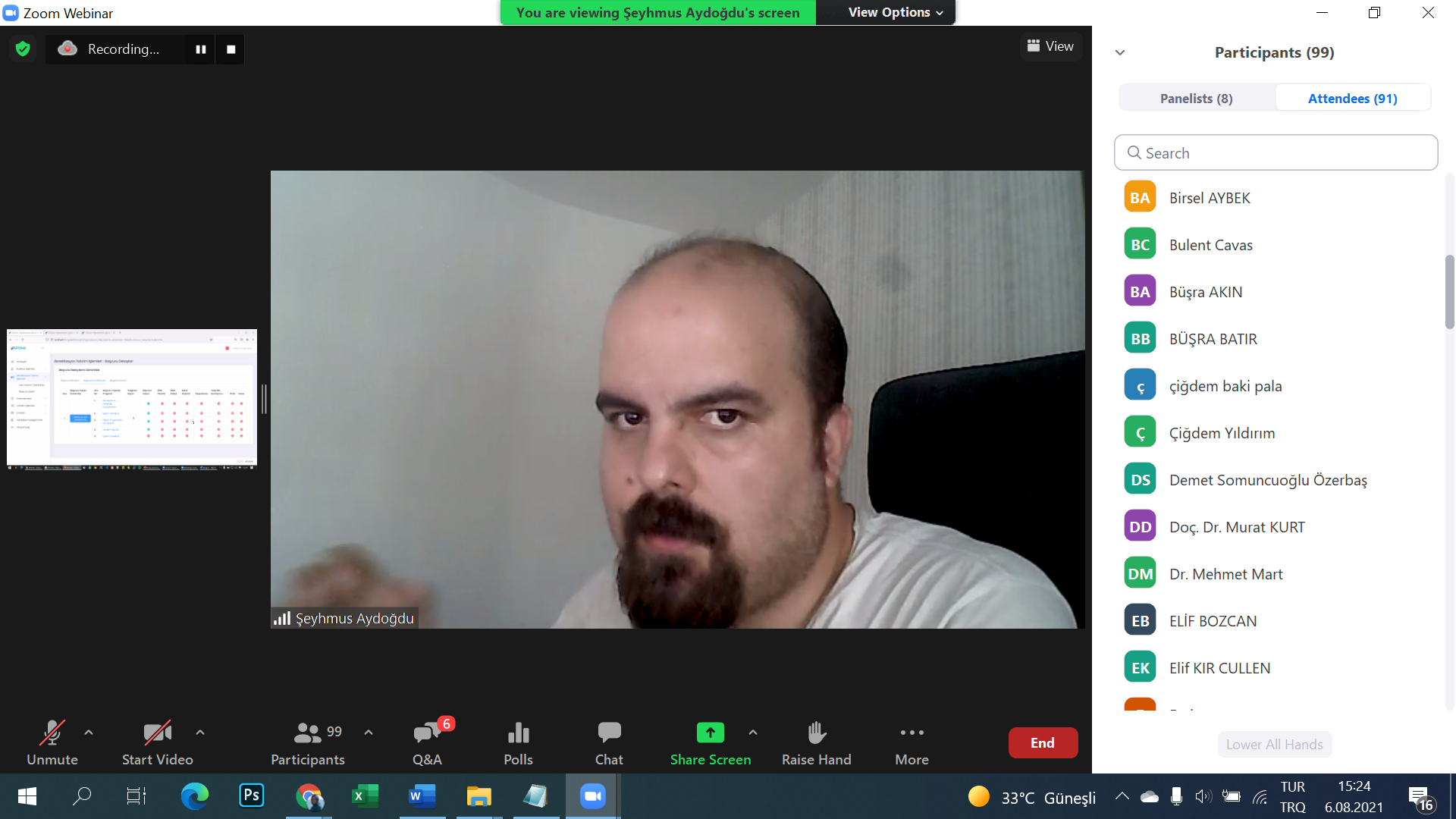Click the green encryption shield icon
Screen dimensions: 1456x819
23,49
